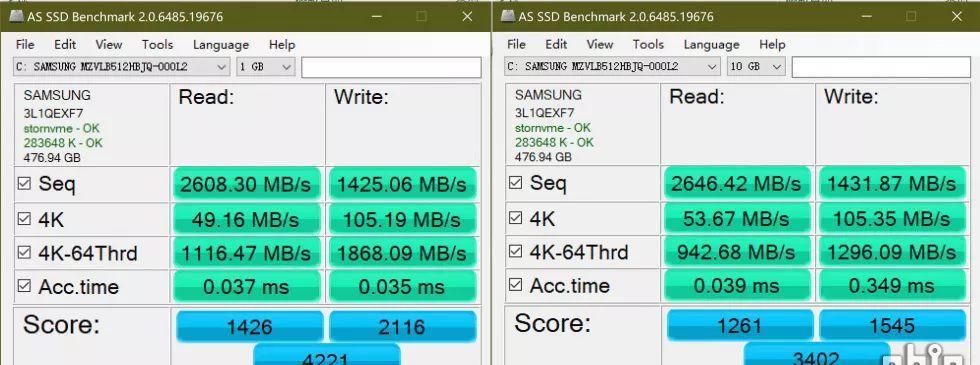980x365 pixels.
Task: Toggle Seq checkbox in right window
Action: click(516, 182)
